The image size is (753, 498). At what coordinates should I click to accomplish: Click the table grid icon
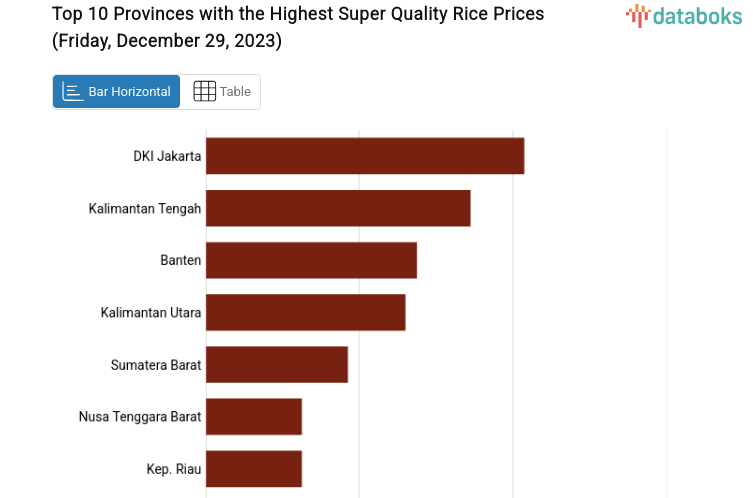pyautogui.click(x=204, y=92)
